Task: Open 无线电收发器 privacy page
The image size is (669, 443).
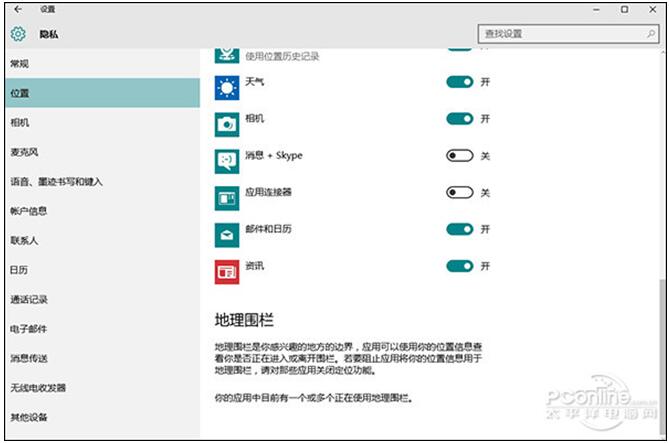Action: [x=37, y=387]
